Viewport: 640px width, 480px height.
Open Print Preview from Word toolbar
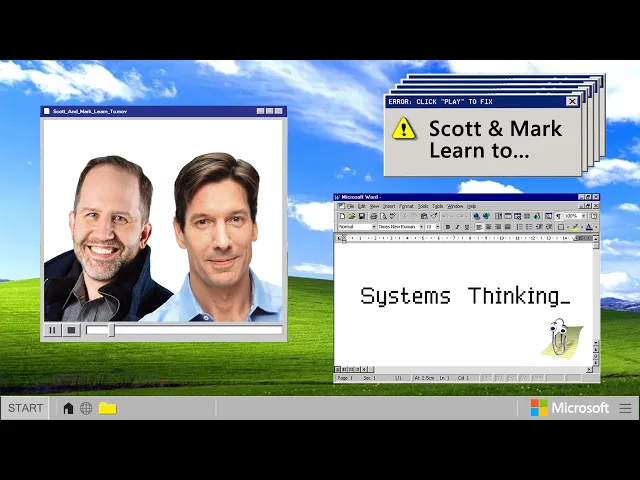tap(384, 216)
